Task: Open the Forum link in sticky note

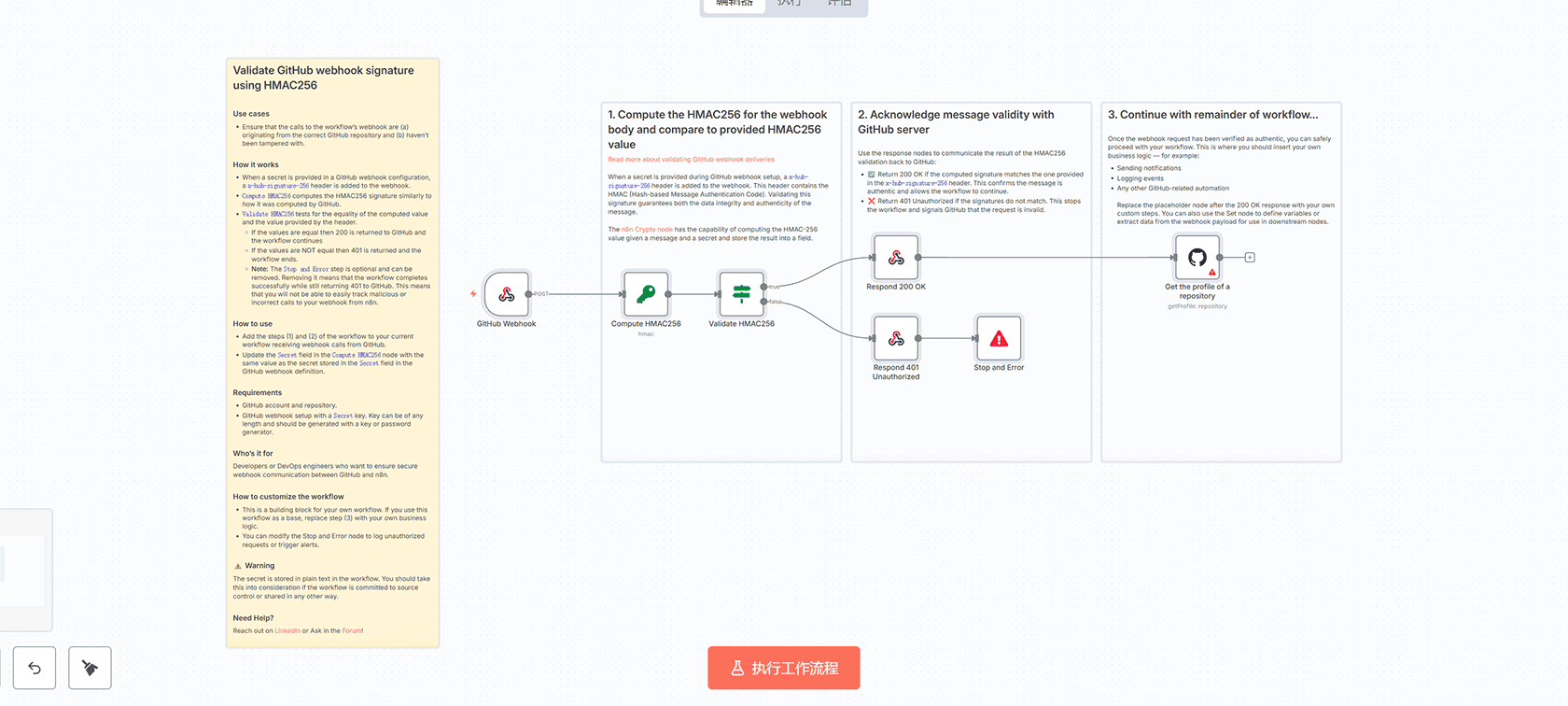Action: coord(352,631)
